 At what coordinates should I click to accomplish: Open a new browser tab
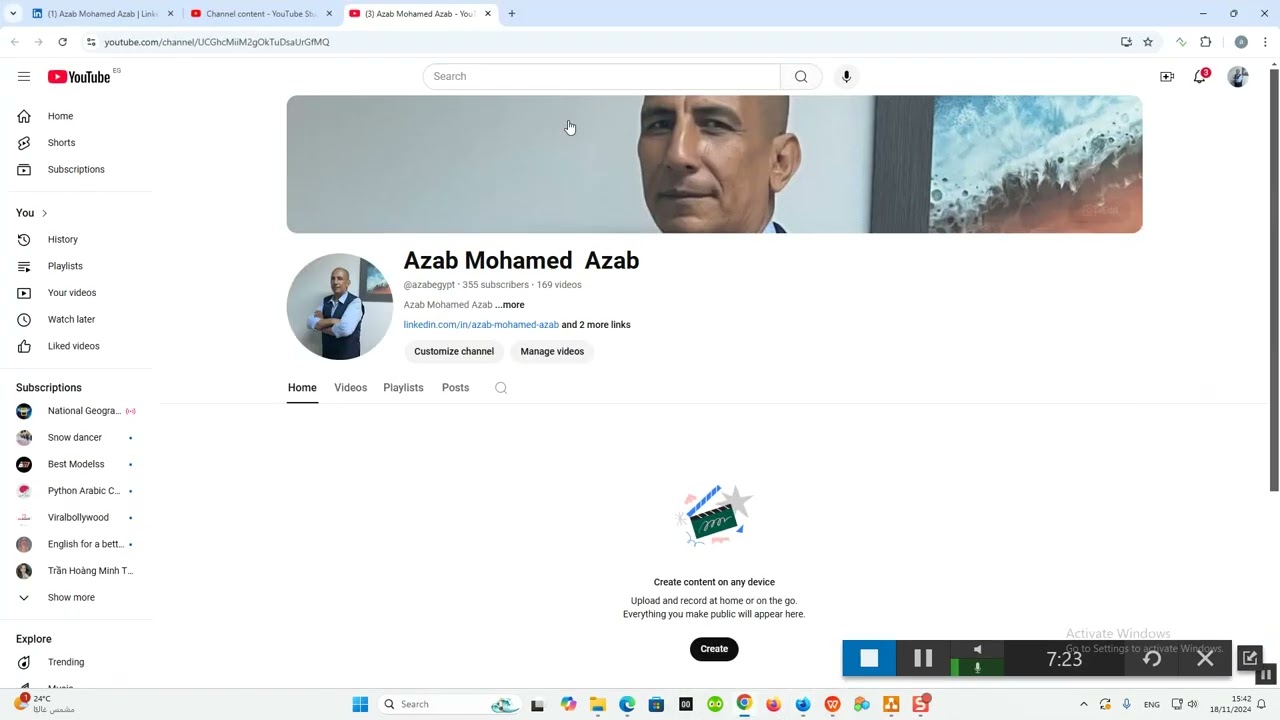coord(512,14)
